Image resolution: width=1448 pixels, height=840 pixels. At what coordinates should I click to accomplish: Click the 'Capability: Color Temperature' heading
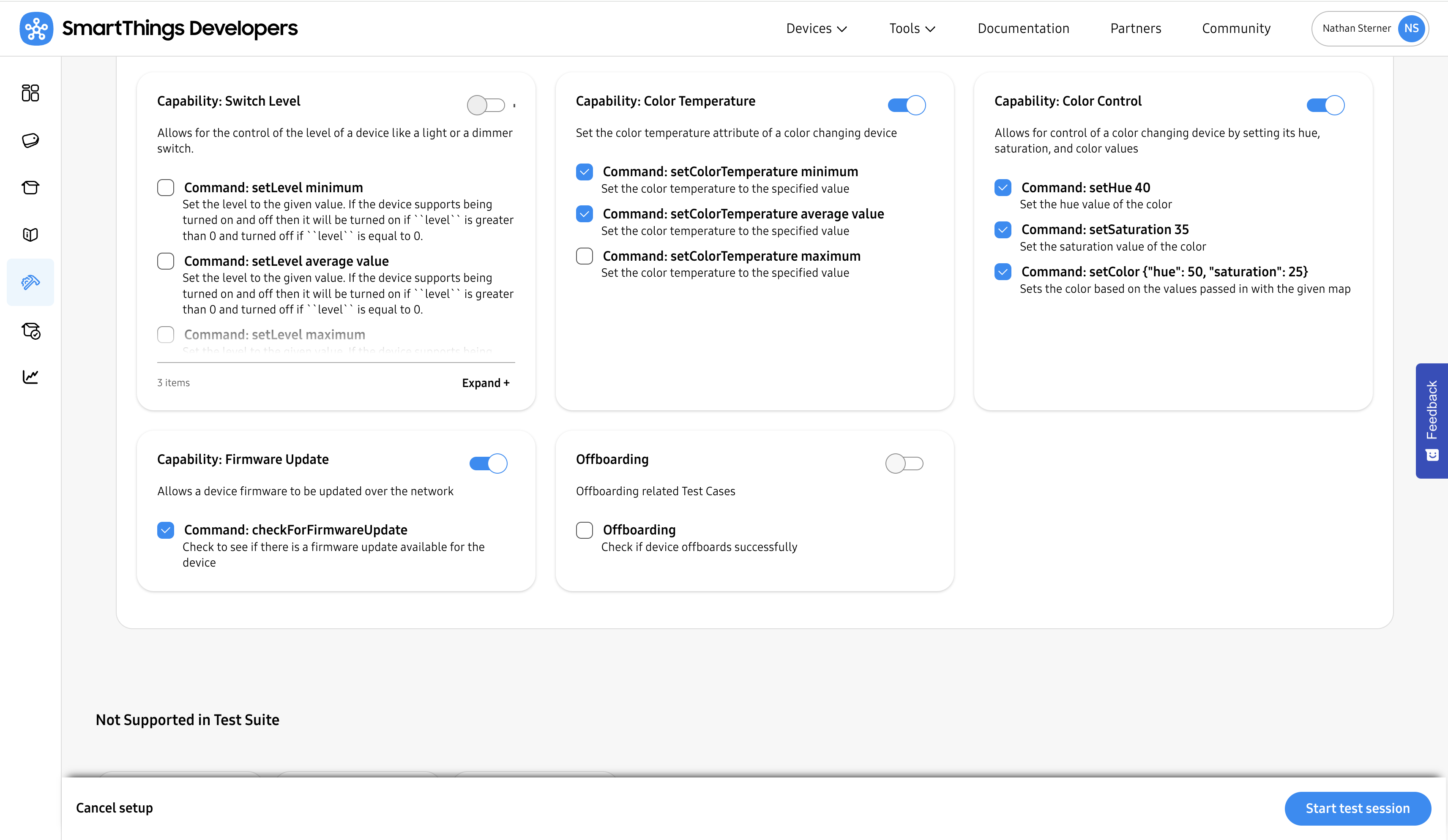665,101
